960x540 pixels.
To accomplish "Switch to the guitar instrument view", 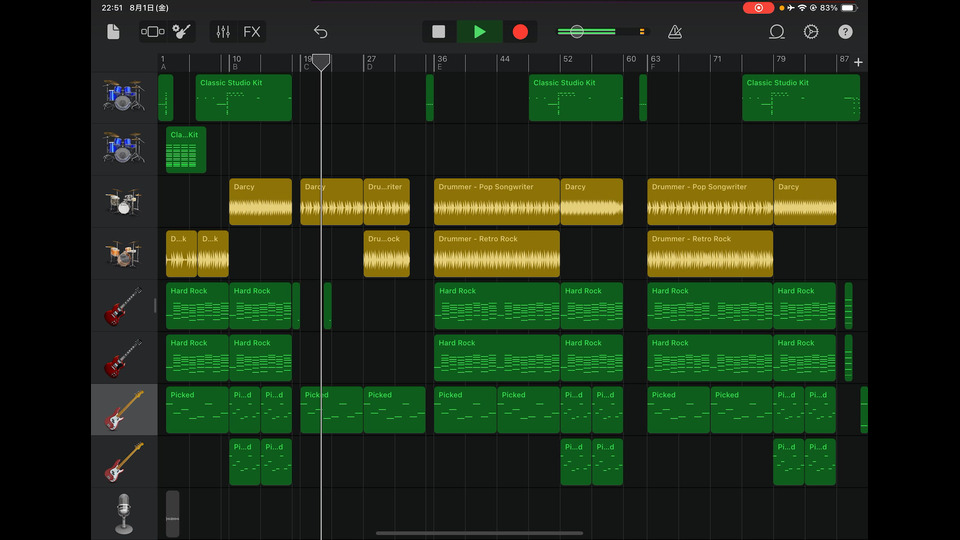I will tap(181, 32).
